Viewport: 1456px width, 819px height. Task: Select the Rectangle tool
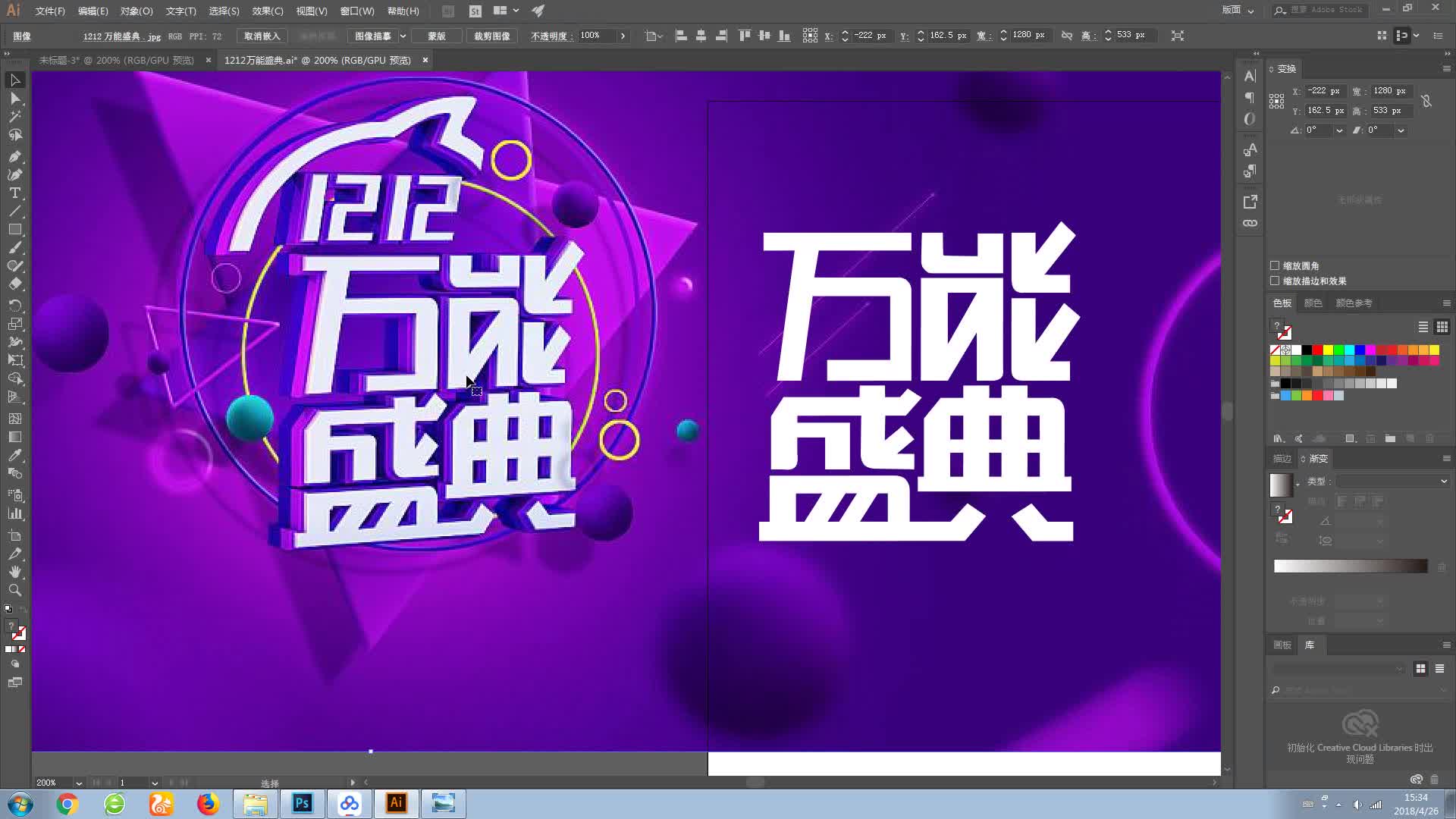(14, 230)
